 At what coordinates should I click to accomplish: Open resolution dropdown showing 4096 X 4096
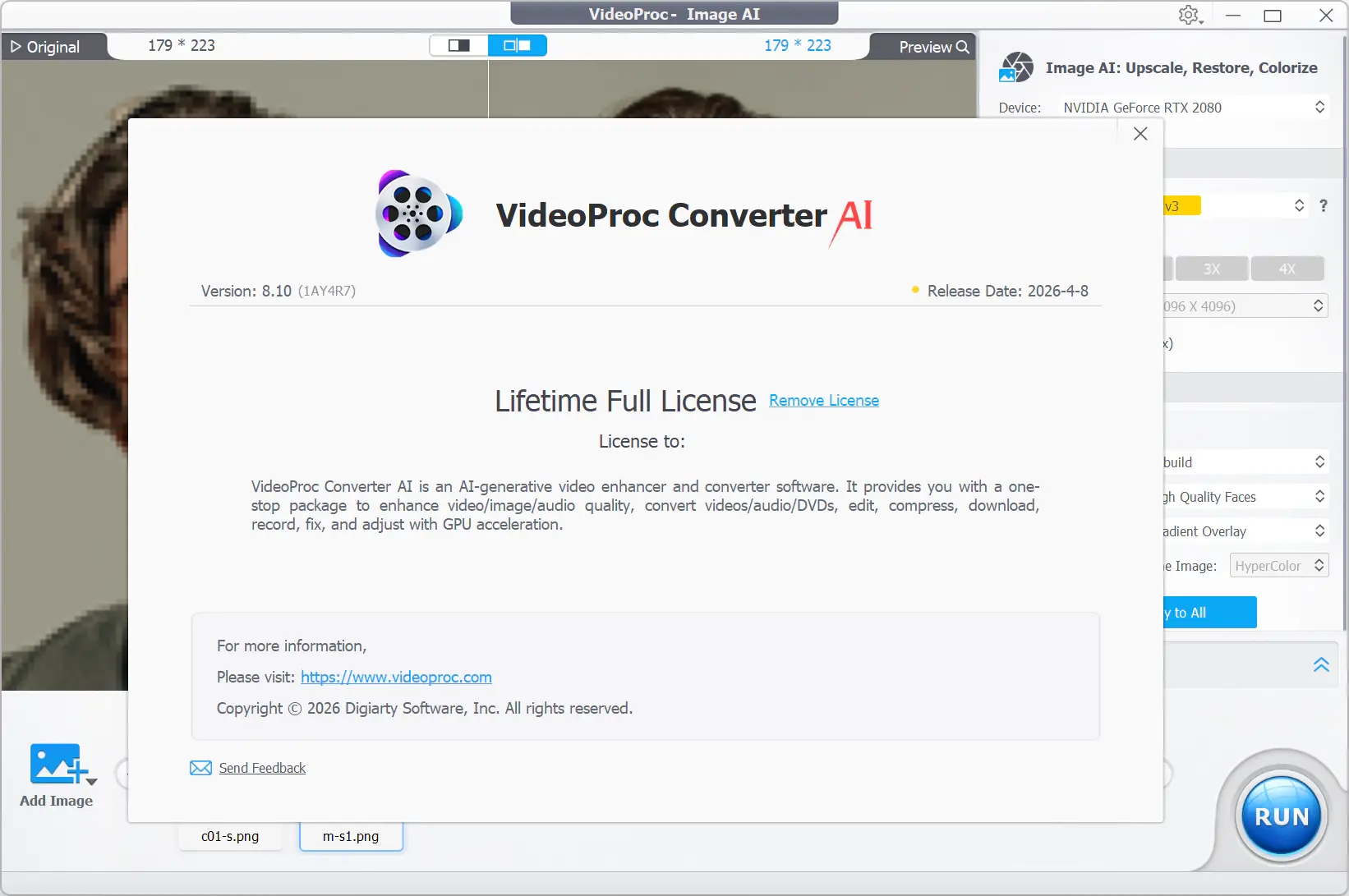[x=1245, y=306]
